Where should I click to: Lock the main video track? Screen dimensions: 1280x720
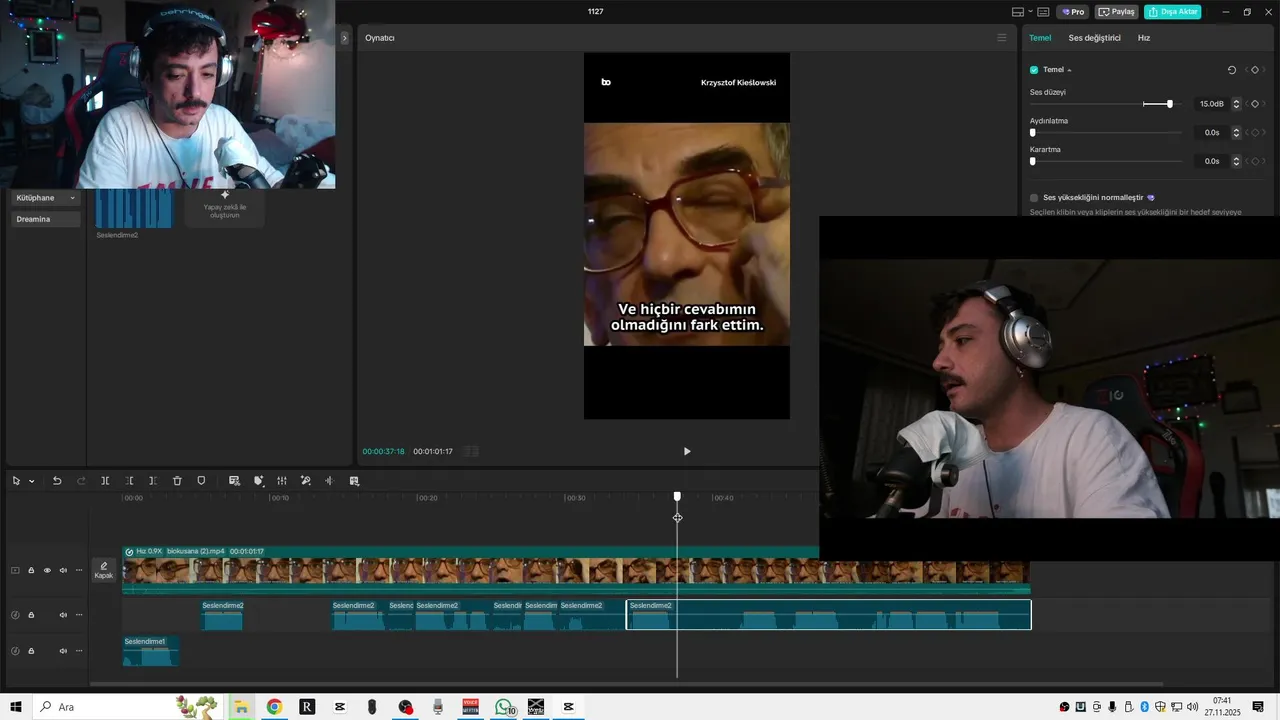[x=31, y=570]
